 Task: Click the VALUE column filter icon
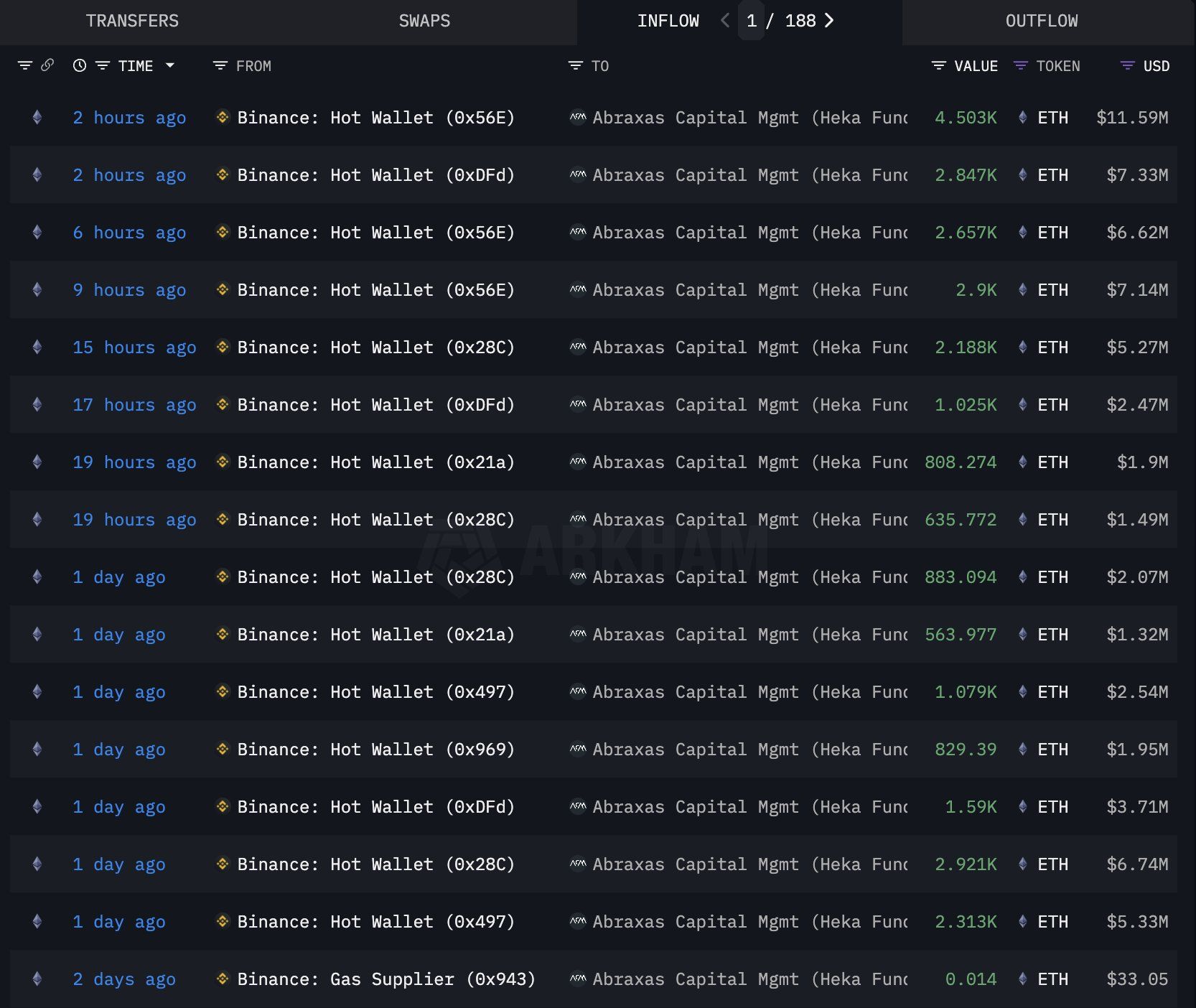tap(938, 66)
